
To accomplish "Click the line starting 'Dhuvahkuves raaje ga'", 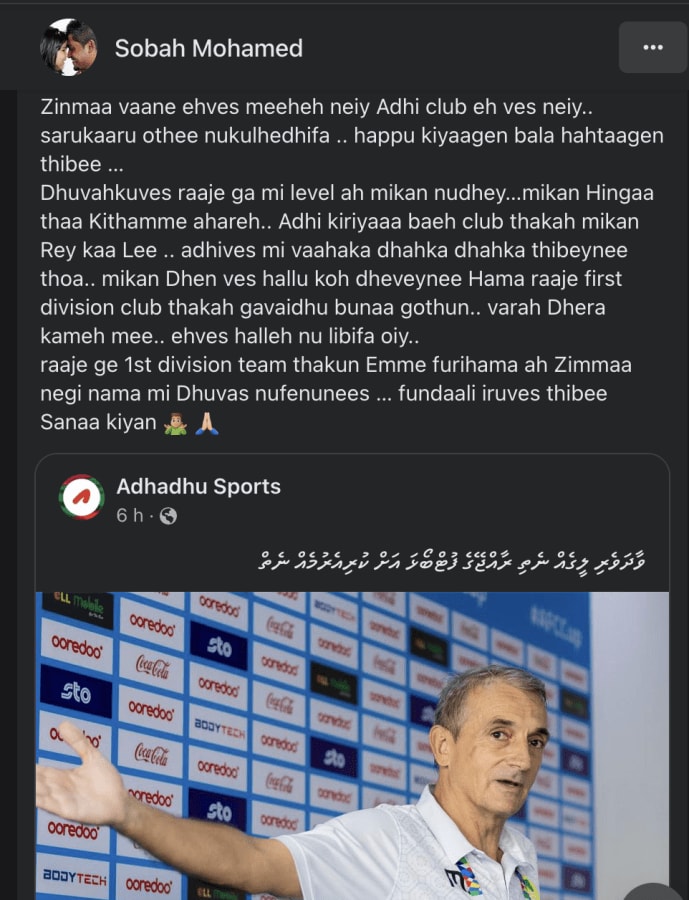I will tap(347, 193).
